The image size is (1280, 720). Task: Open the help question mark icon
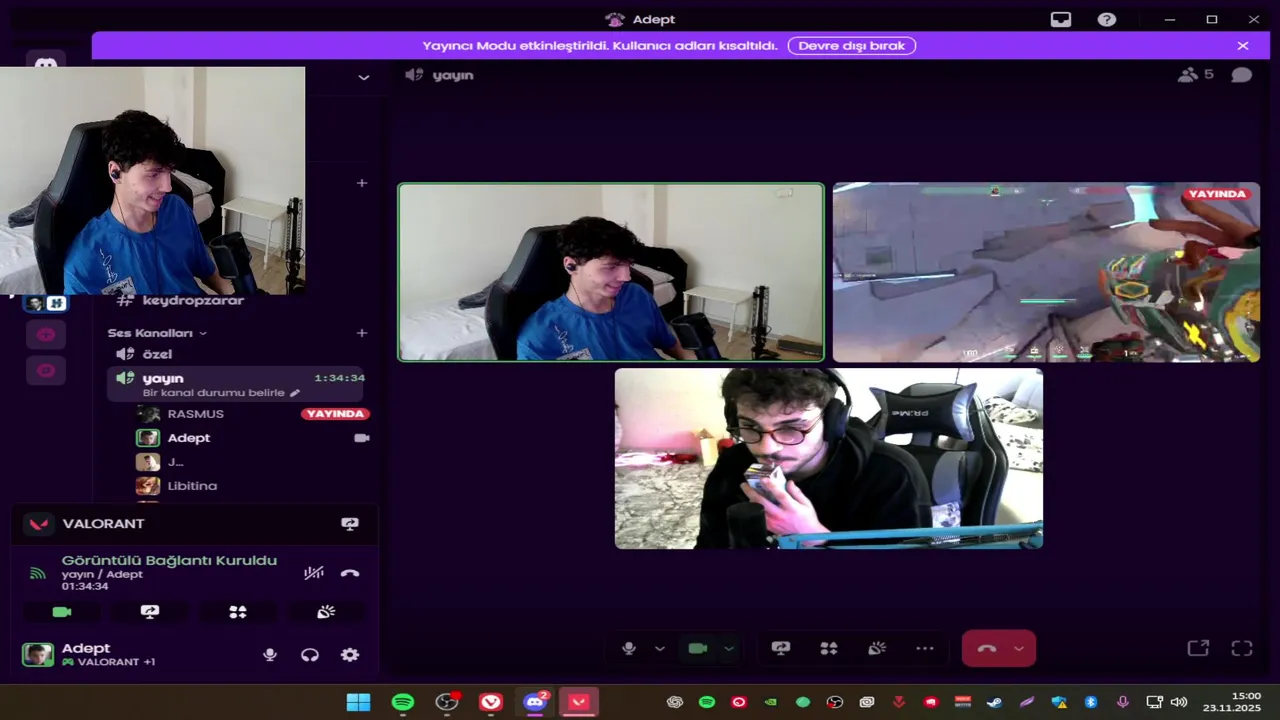point(1106,19)
